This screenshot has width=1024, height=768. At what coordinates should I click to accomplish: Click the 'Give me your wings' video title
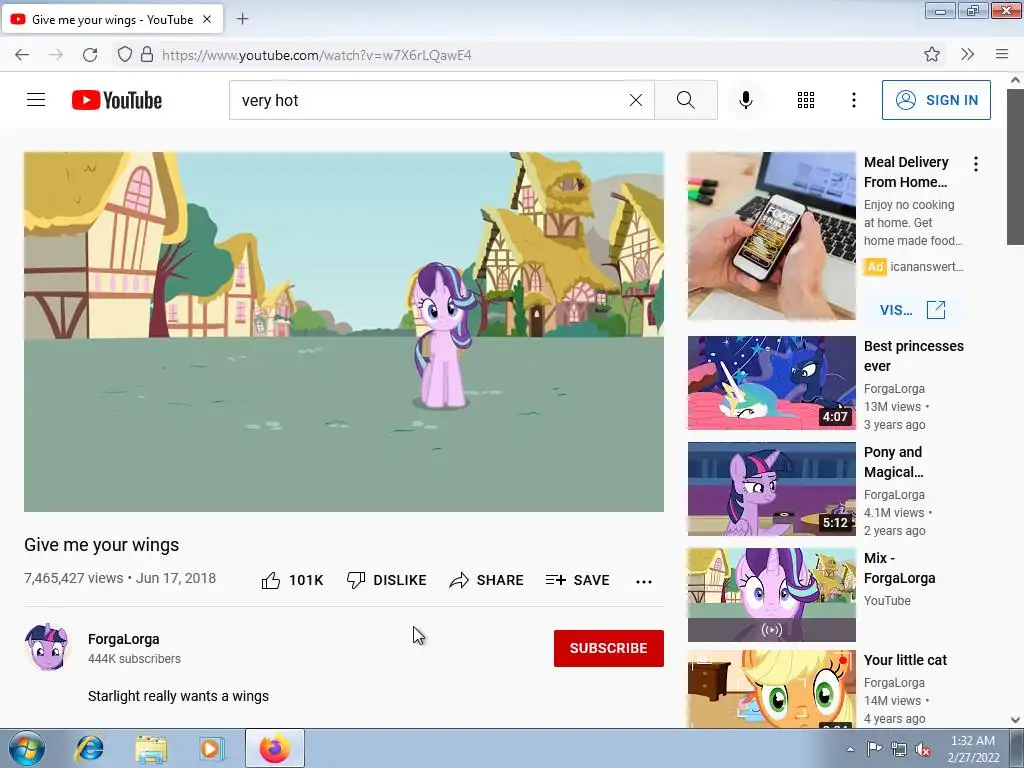pyautogui.click(x=101, y=545)
